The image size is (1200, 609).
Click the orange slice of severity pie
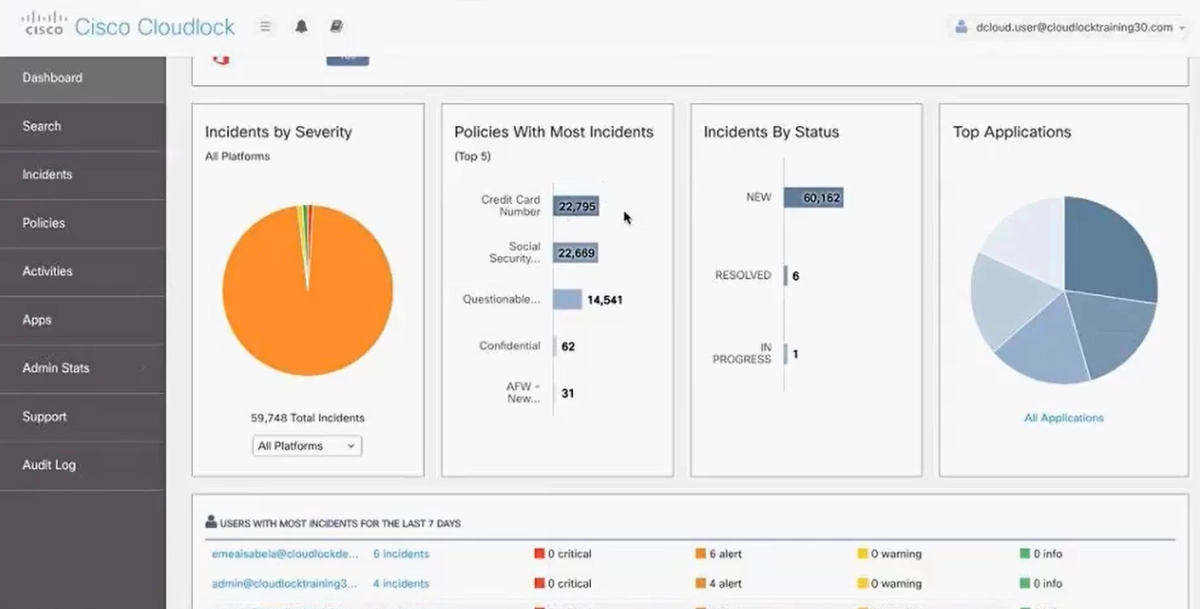300,300
